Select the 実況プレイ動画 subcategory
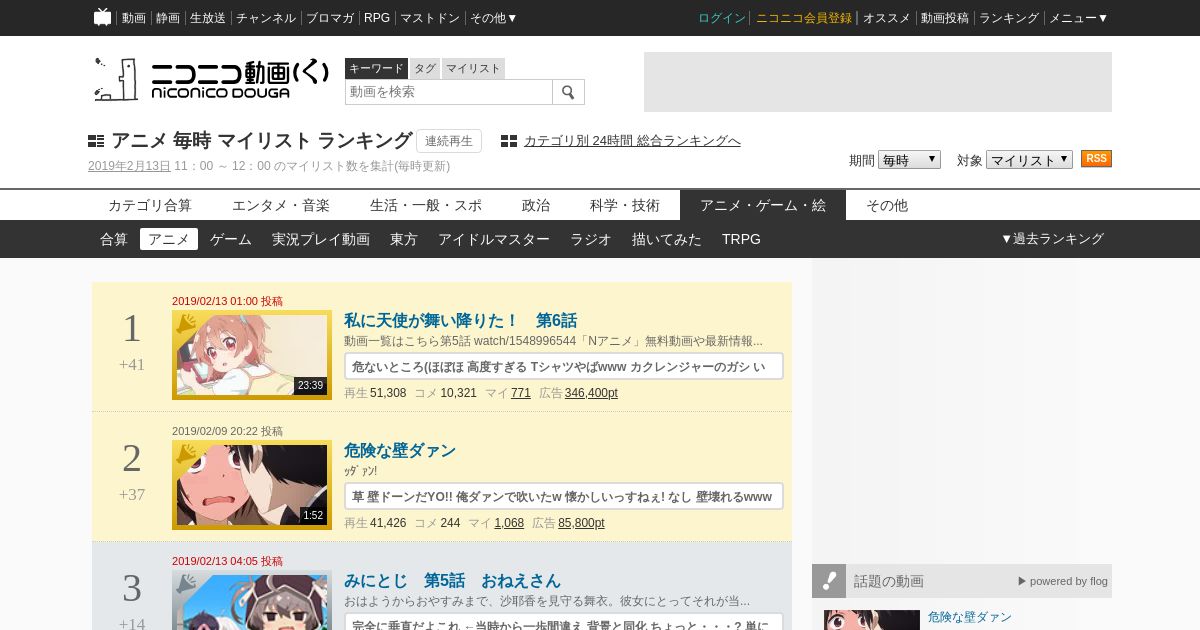The height and width of the screenshot is (630, 1200). (x=321, y=239)
